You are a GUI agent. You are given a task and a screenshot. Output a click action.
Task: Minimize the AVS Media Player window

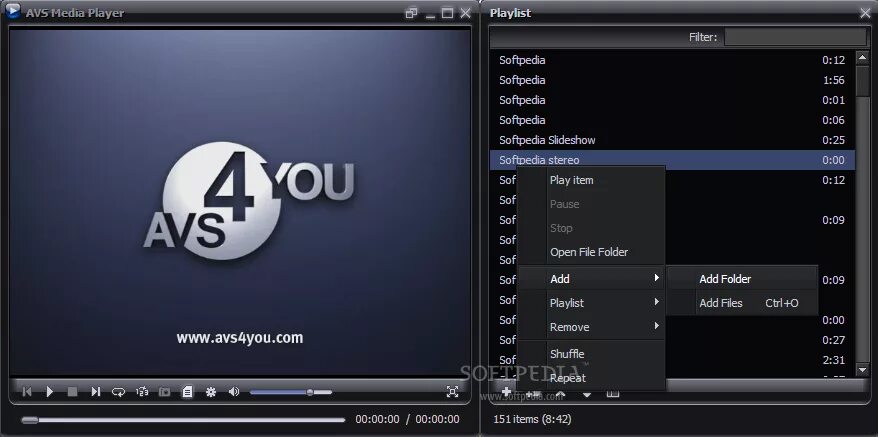(430, 15)
